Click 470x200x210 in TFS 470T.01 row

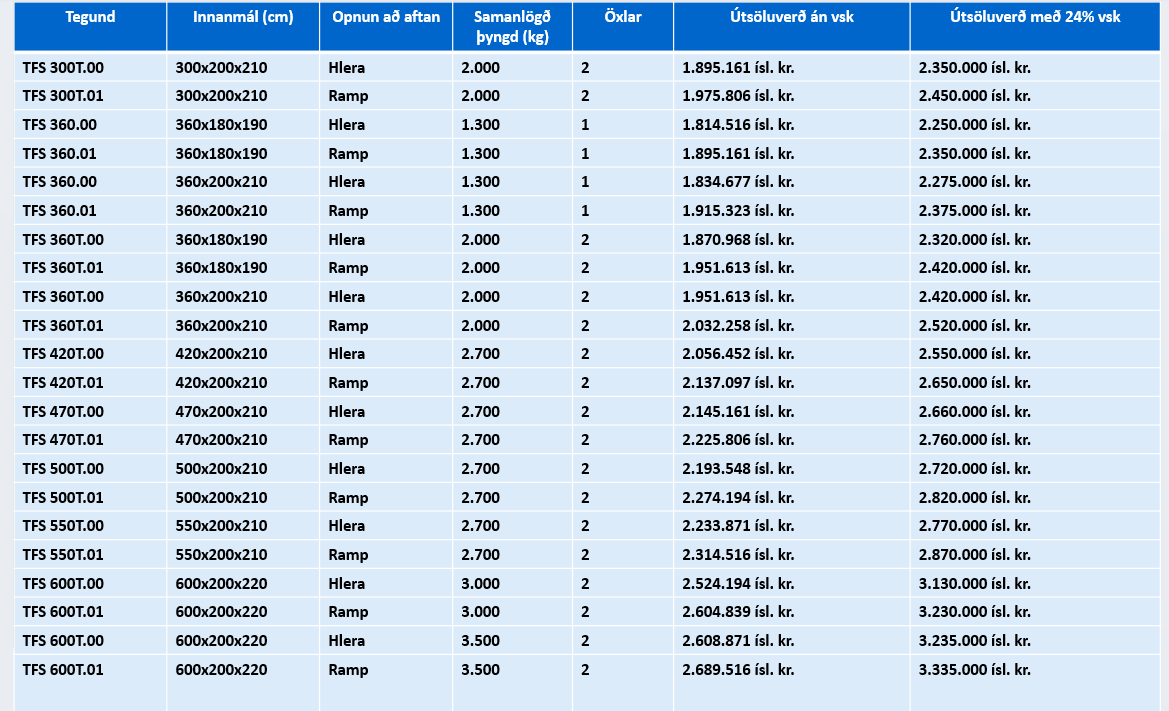(221, 440)
